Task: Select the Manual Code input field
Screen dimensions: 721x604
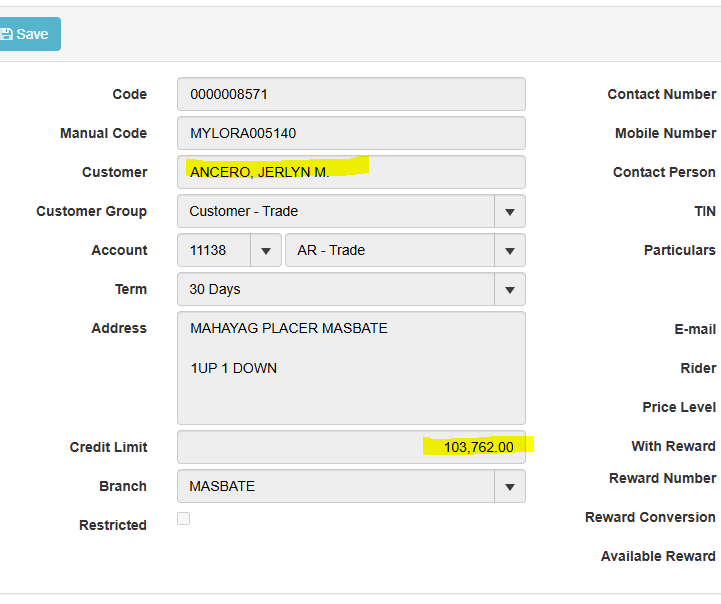Action: (350, 133)
